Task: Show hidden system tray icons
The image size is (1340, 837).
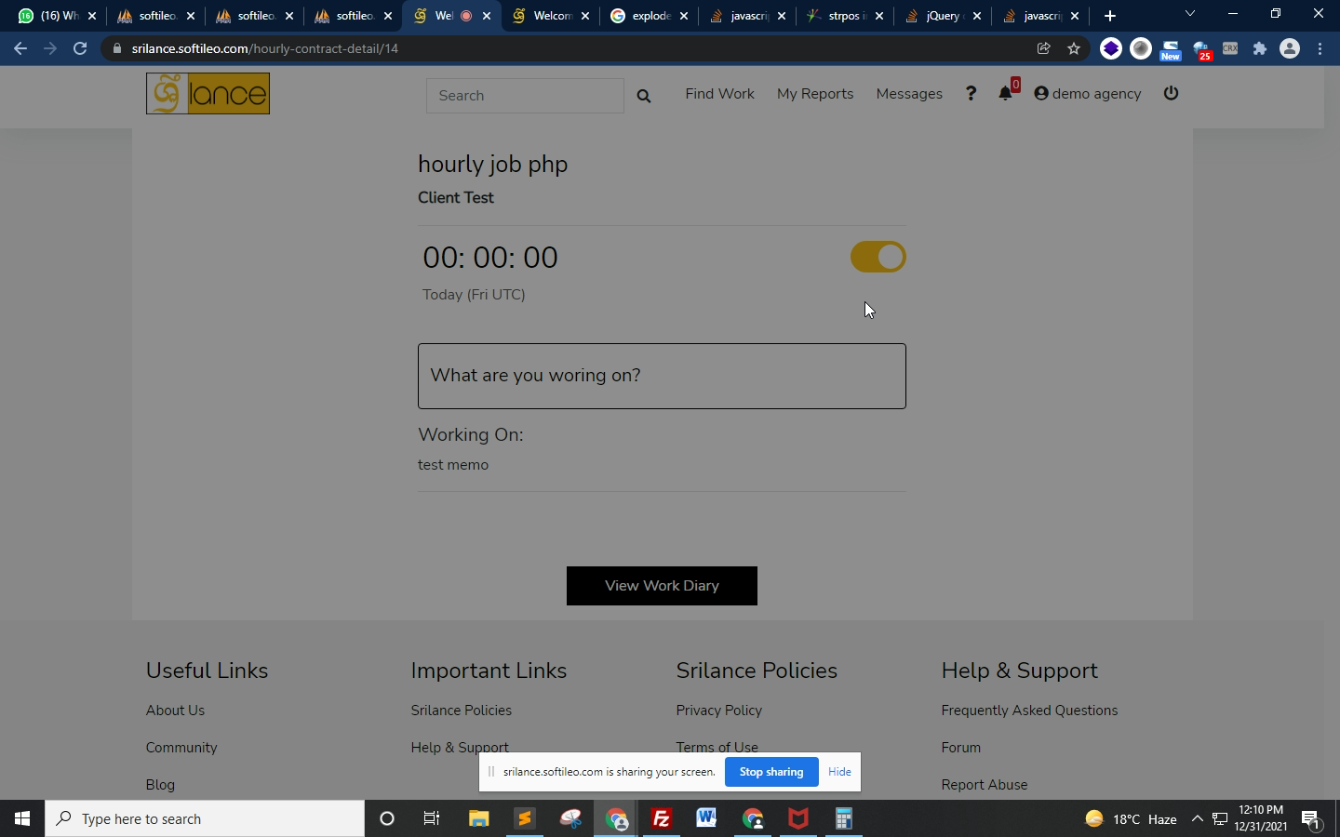Action: click(1197, 819)
